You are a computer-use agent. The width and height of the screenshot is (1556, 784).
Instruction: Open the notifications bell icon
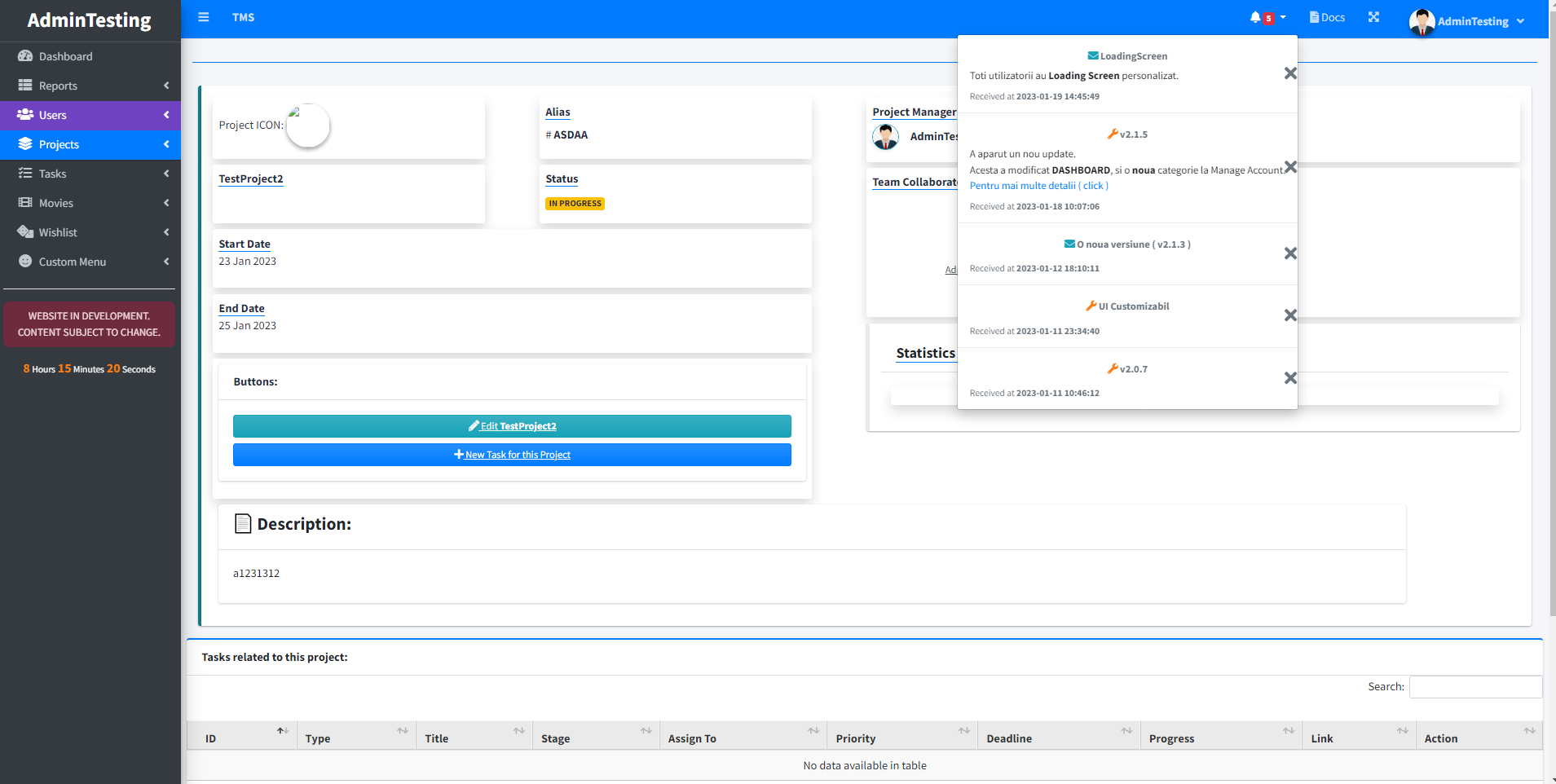coord(1256,17)
